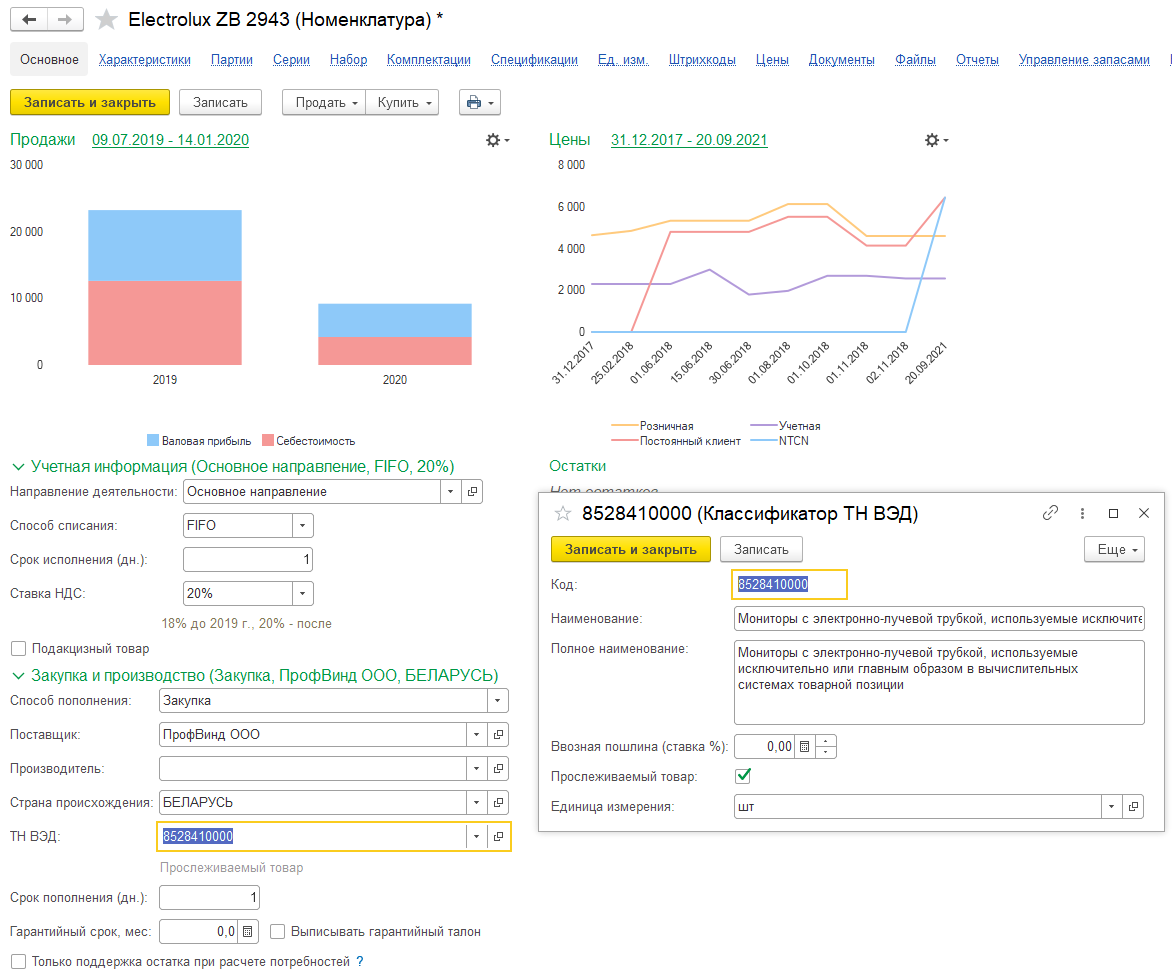Click Записать и закрыть in ТН ВЭД window
This screenshot has width=1172, height=975.
[x=631, y=550]
